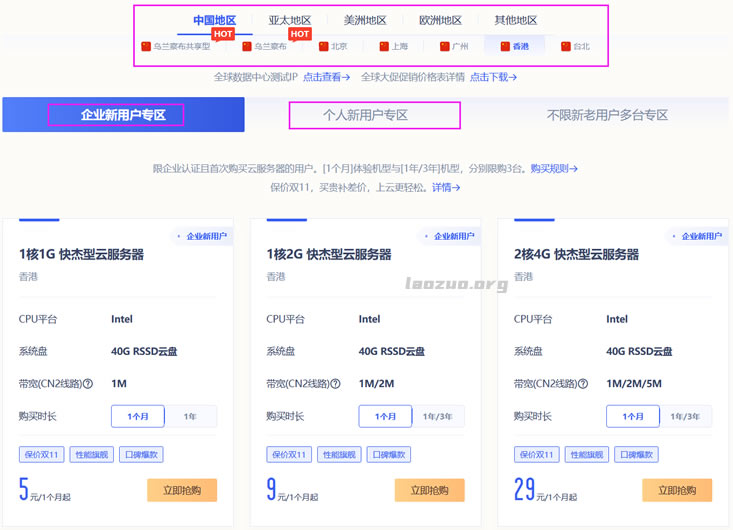Click help icon beside 带宽(CN2线路) in 2核4G card
Screen dimensions: 733x530
tap(584, 383)
